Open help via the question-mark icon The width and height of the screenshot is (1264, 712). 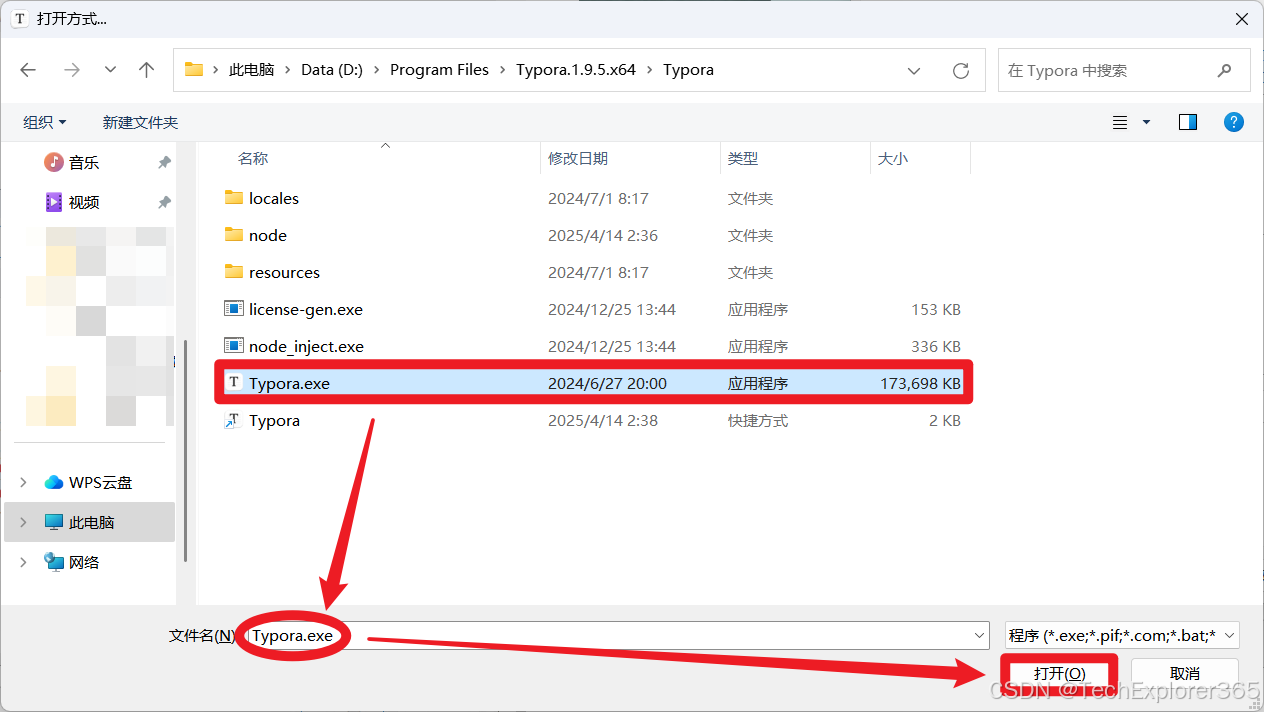[1234, 122]
